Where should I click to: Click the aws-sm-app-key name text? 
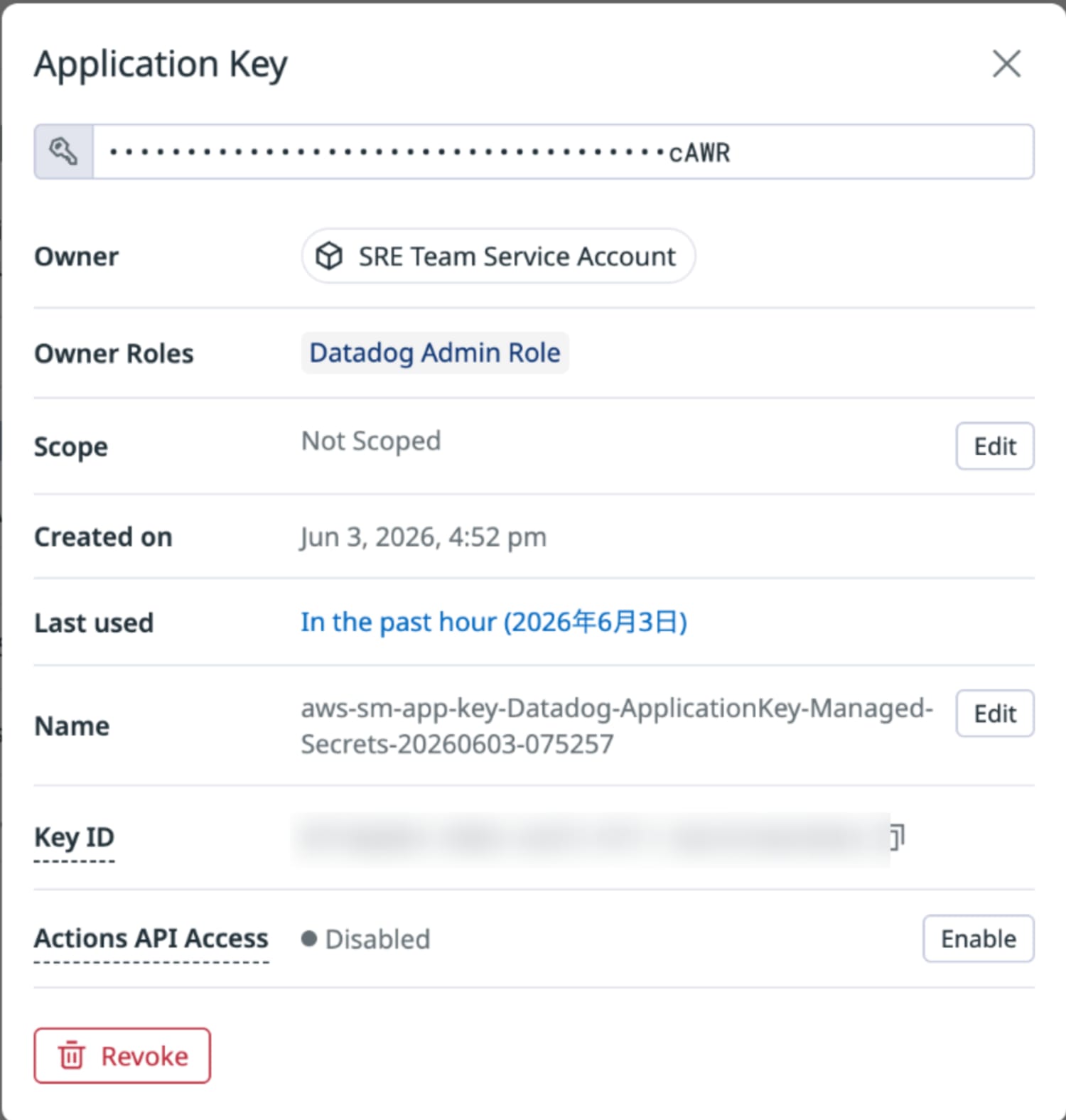pos(617,726)
